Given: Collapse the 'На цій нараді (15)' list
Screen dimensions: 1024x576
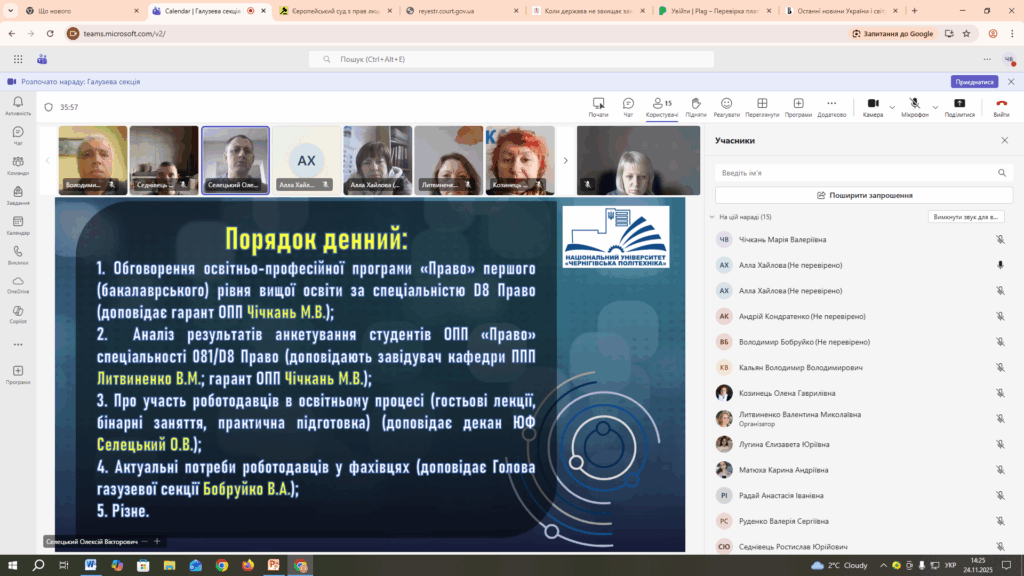Looking at the screenshot, I should point(711,217).
